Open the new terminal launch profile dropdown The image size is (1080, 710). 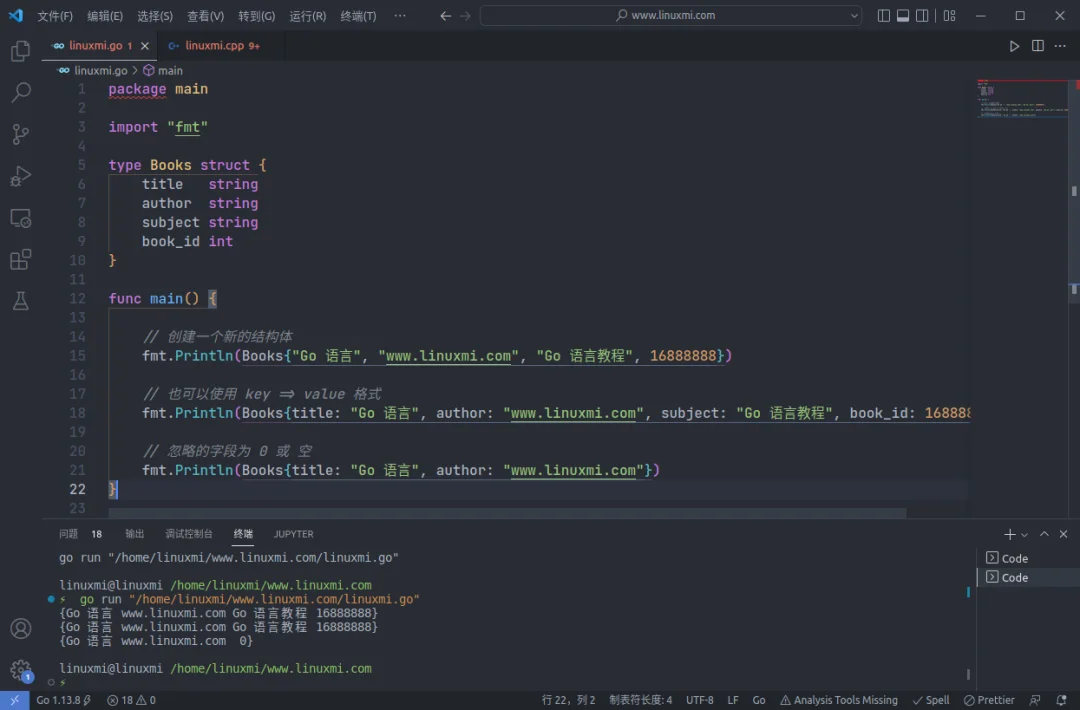pos(1024,535)
